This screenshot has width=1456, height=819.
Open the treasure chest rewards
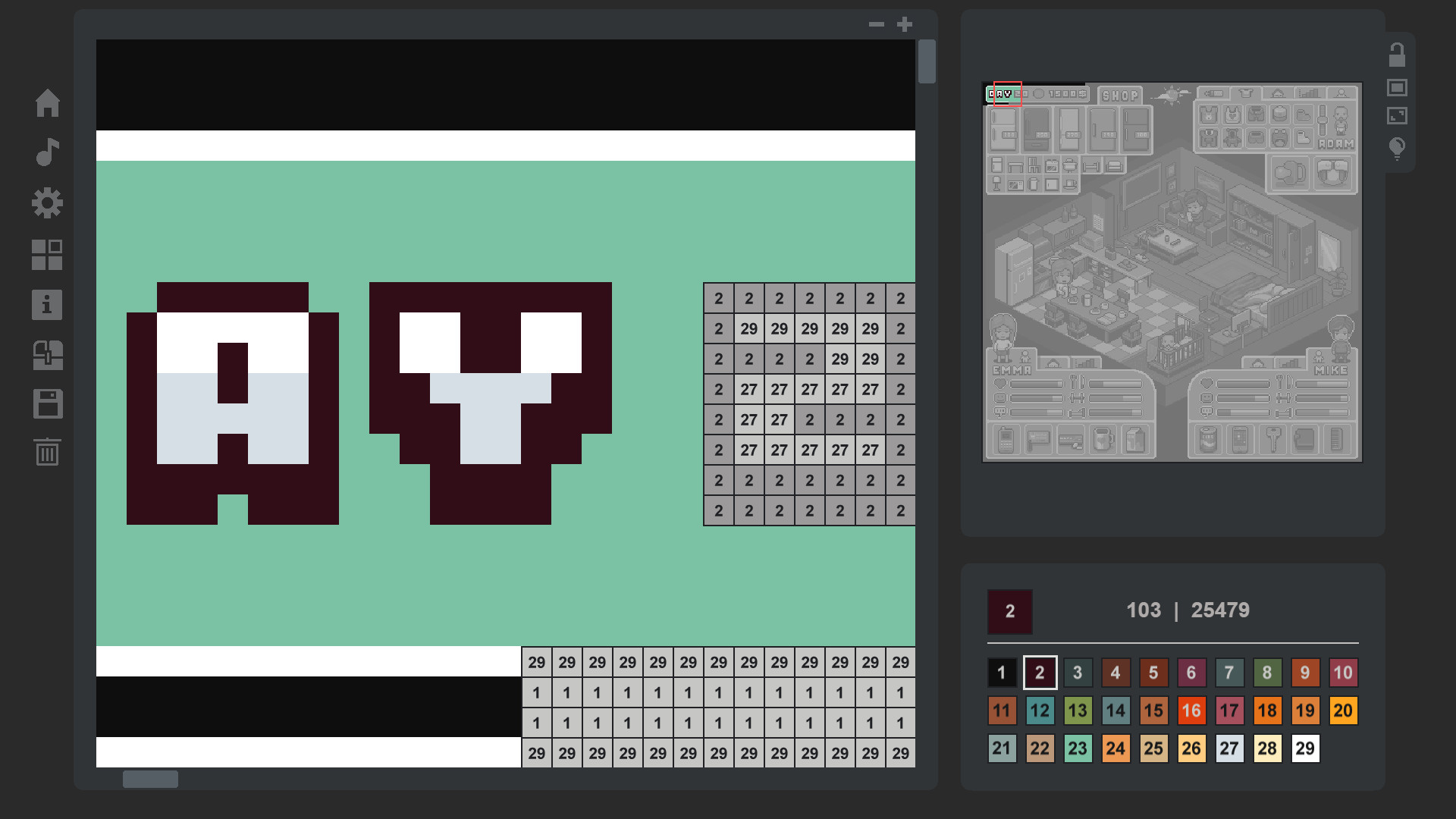tap(48, 356)
